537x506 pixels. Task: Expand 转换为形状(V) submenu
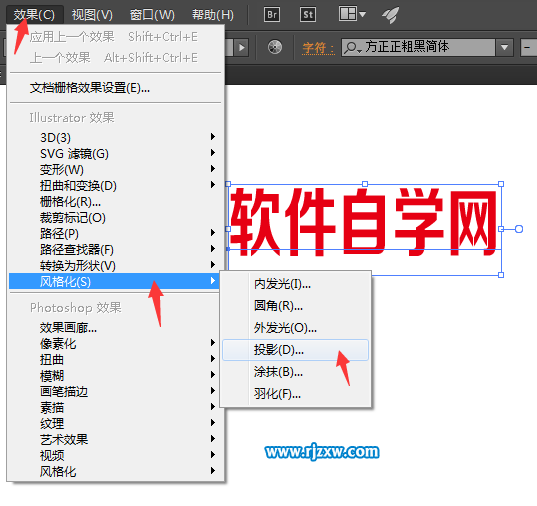pos(115,266)
